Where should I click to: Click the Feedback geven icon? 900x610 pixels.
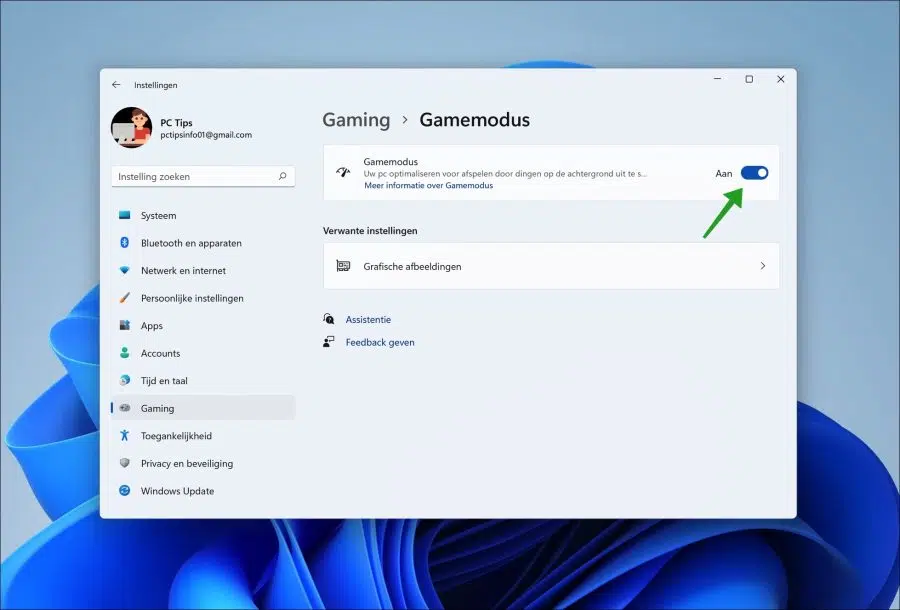pyautogui.click(x=328, y=342)
